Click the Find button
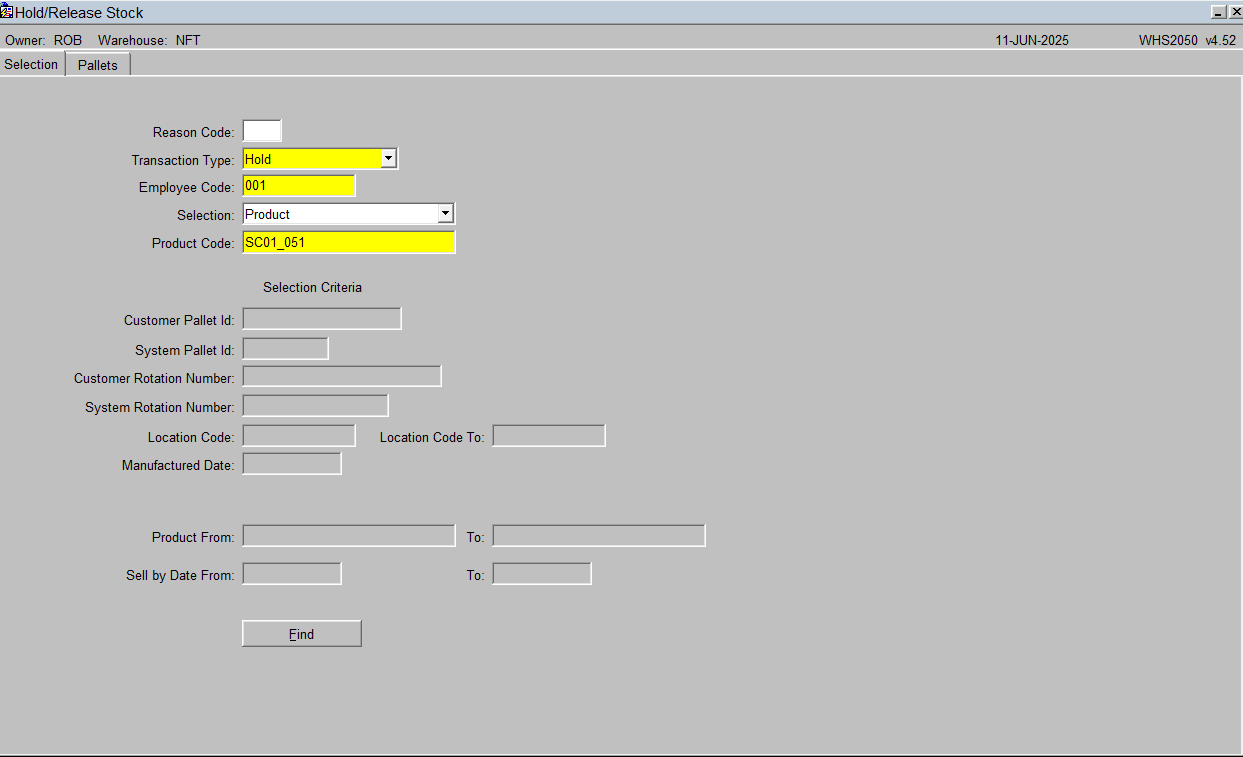1243x757 pixels. coord(302,634)
